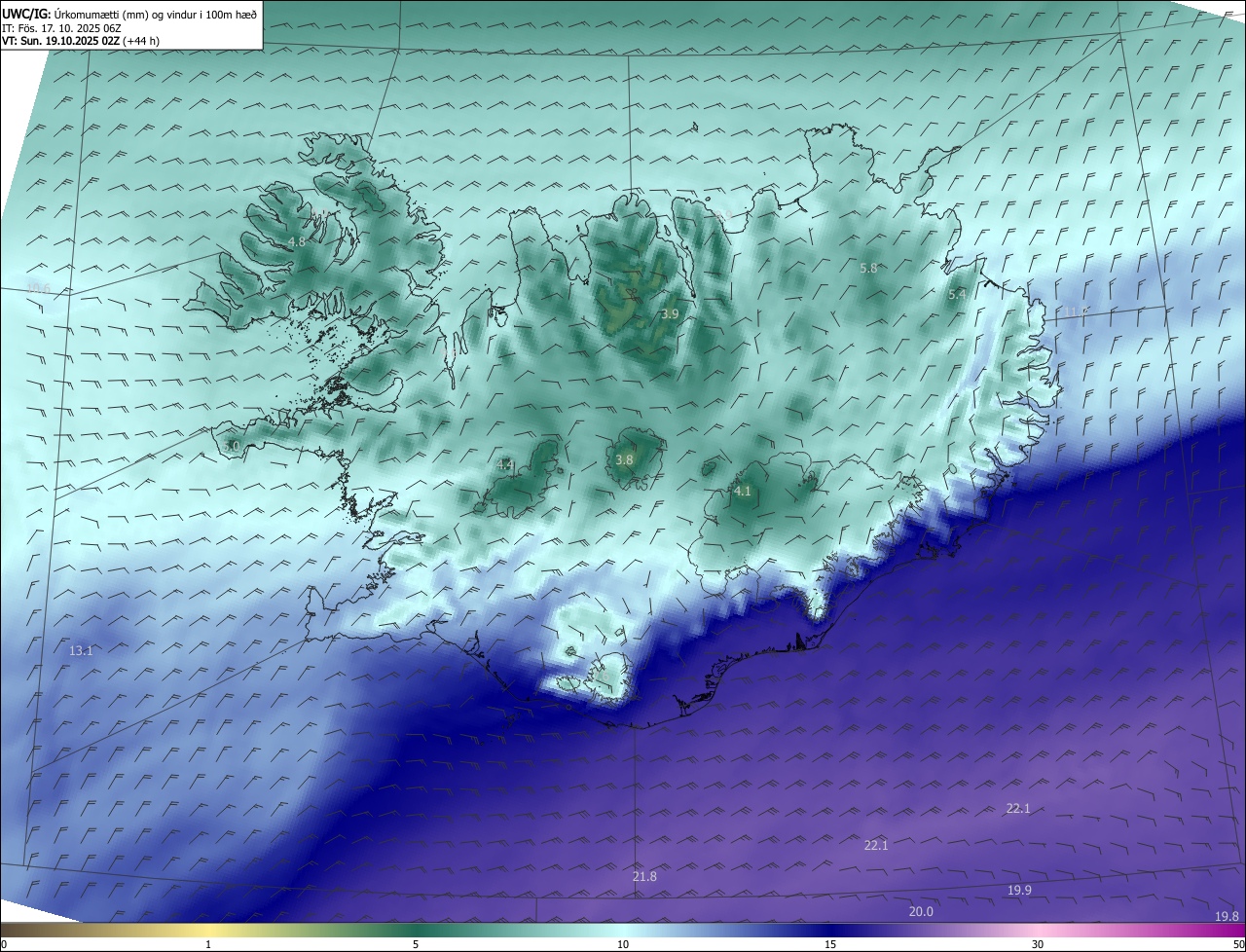Click the 19.8 value at the corner
The image size is (1246, 952).
coord(1227,916)
